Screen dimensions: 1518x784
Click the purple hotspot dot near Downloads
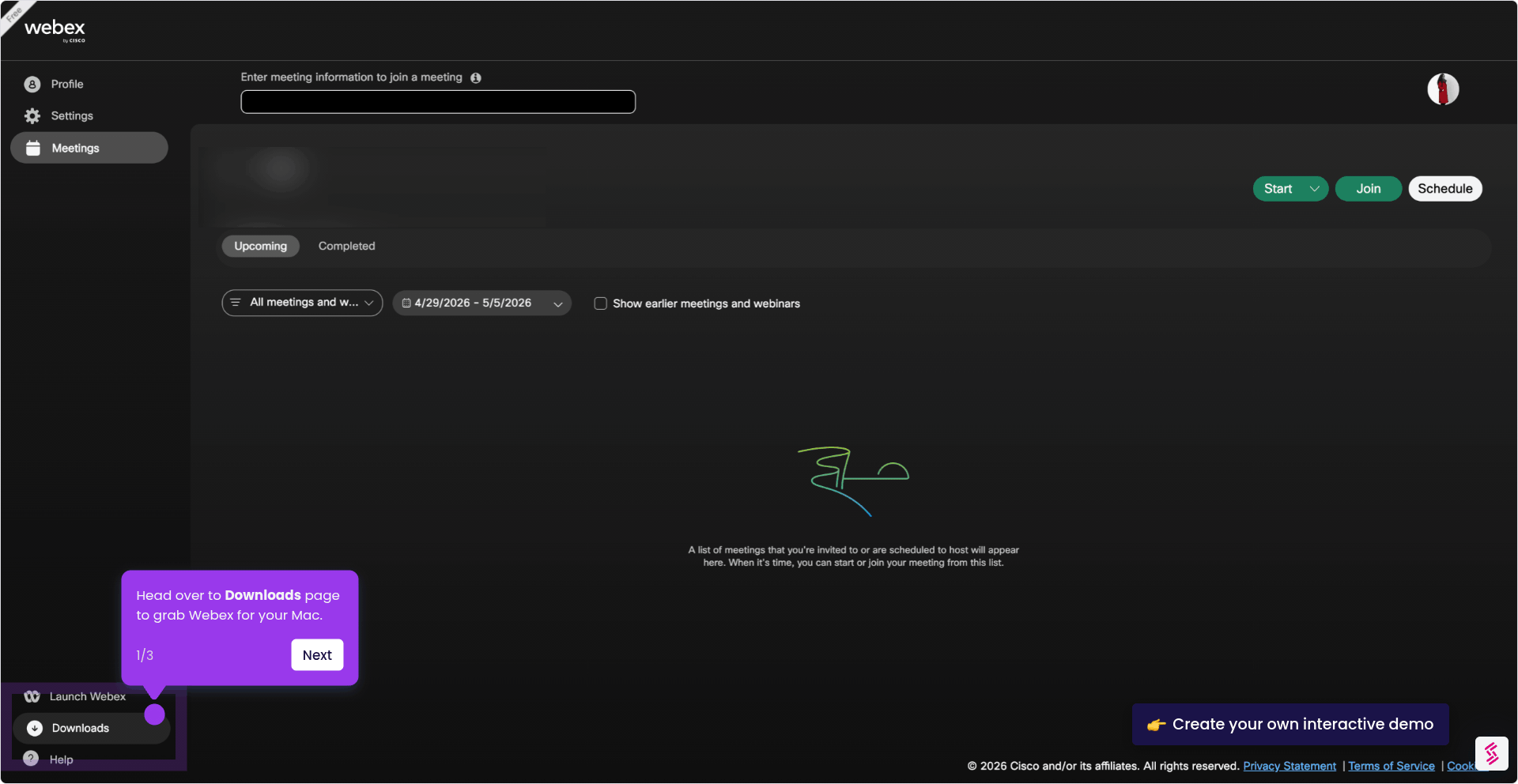tap(155, 714)
